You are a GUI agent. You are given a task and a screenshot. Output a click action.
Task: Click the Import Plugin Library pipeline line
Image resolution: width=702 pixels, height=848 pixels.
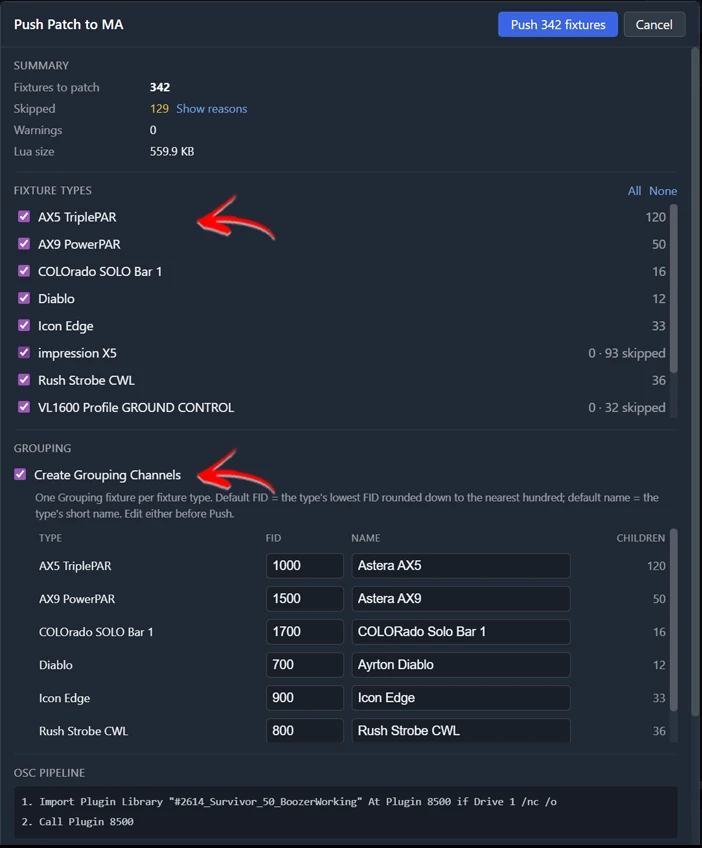pos(289,801)
